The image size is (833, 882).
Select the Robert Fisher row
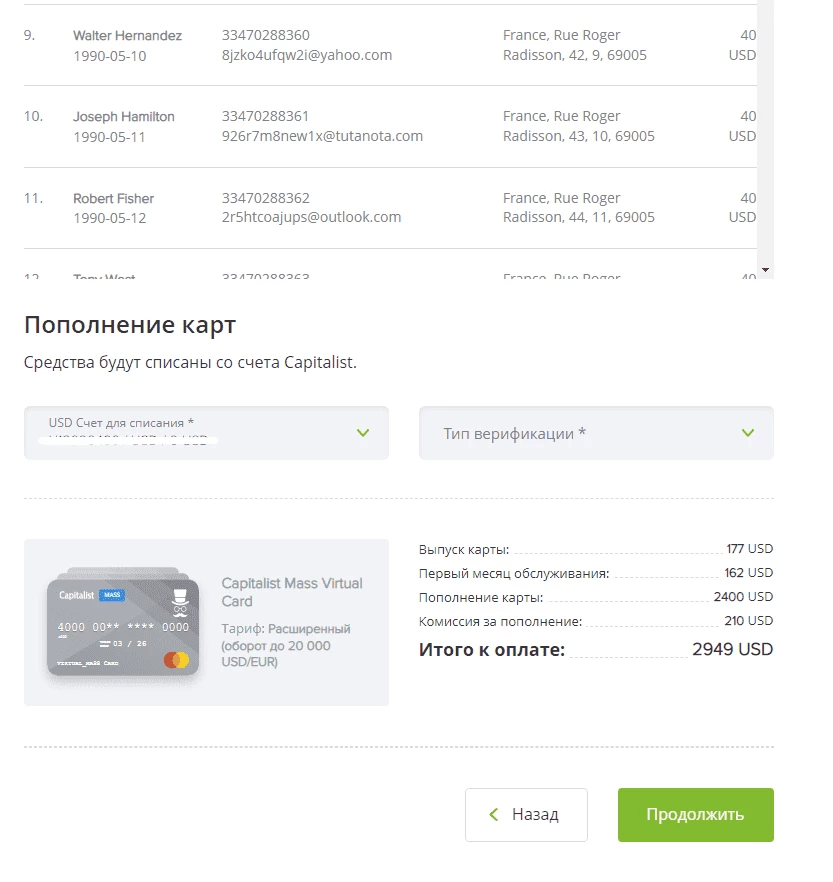click(390, 208)
